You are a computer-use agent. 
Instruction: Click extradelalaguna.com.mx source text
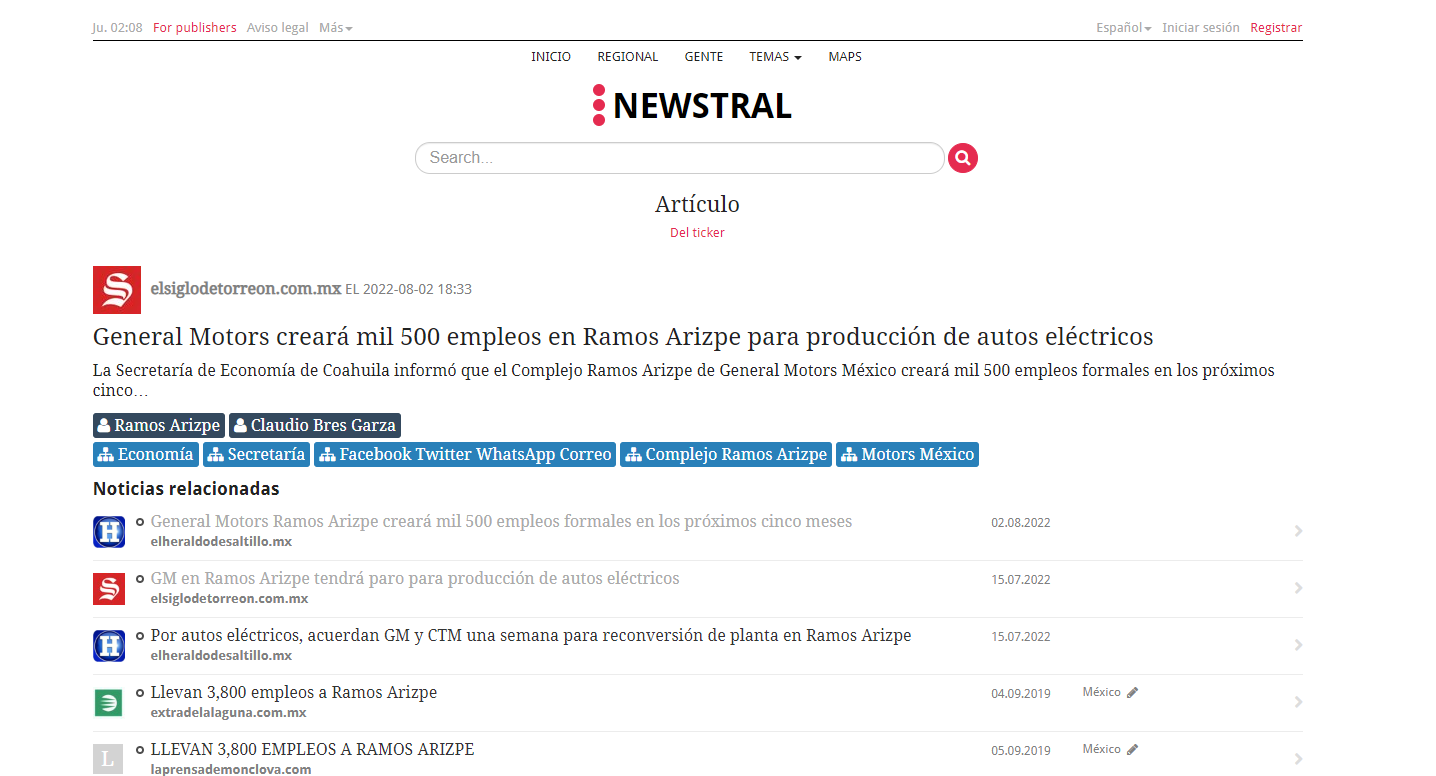point(228,713)
